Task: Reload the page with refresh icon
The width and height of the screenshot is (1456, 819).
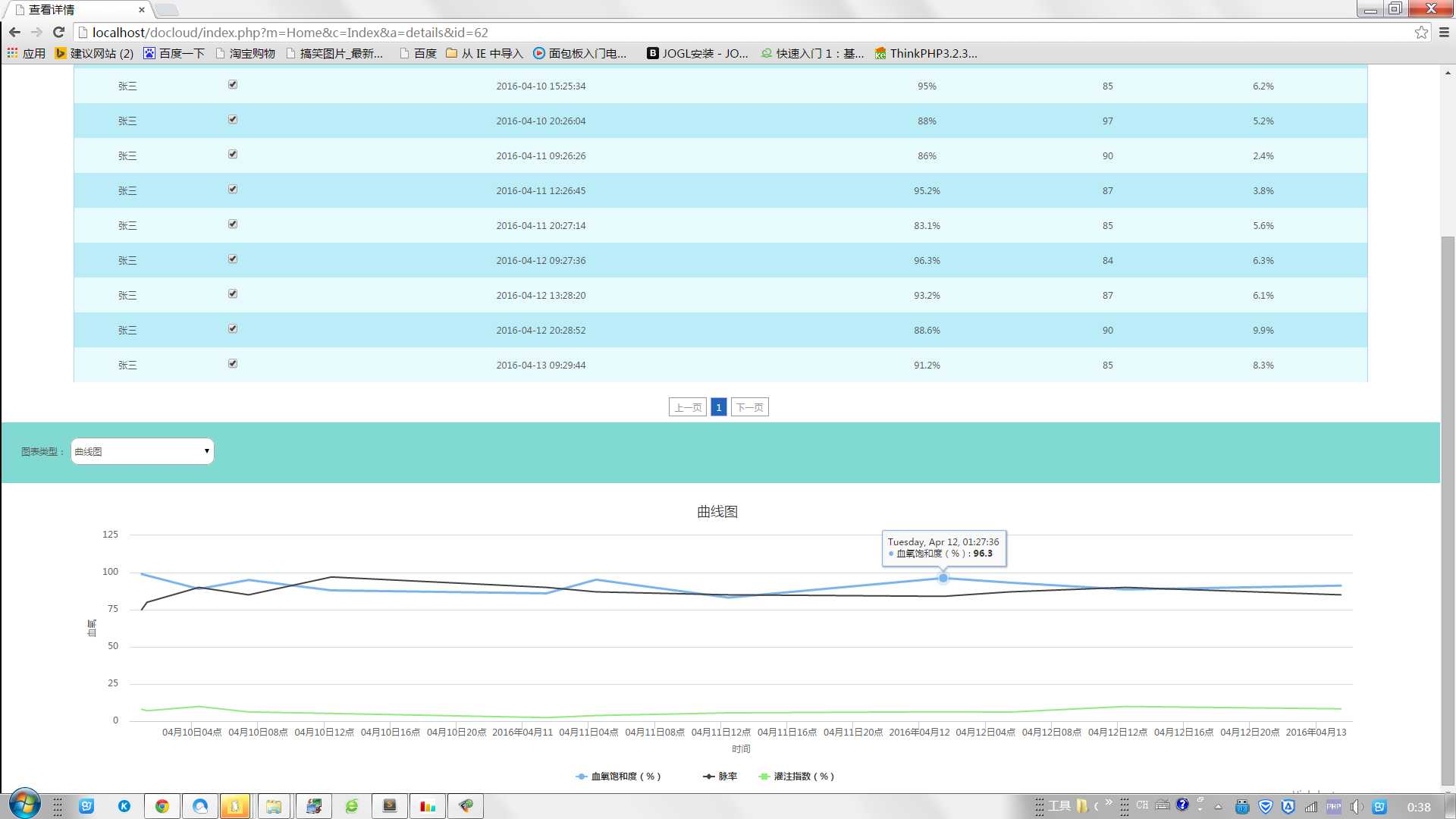Action: [58, 33]
